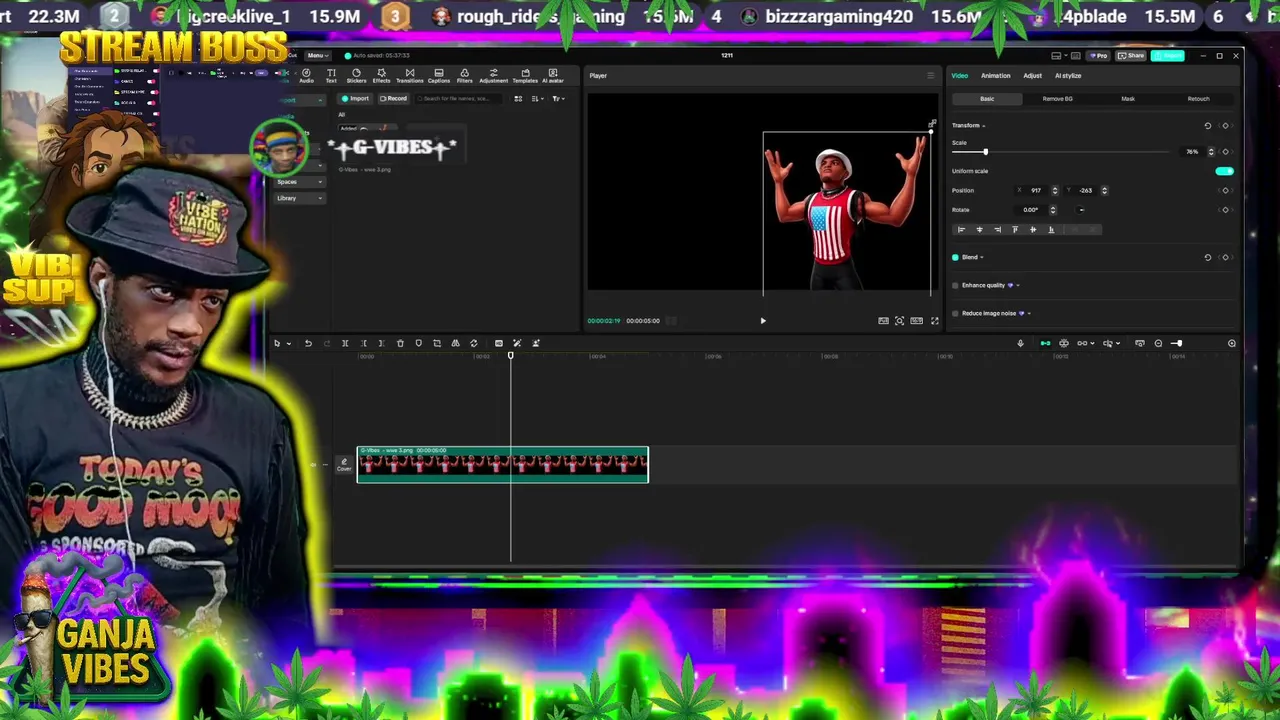Open the Effects panel

coord(381,75)
